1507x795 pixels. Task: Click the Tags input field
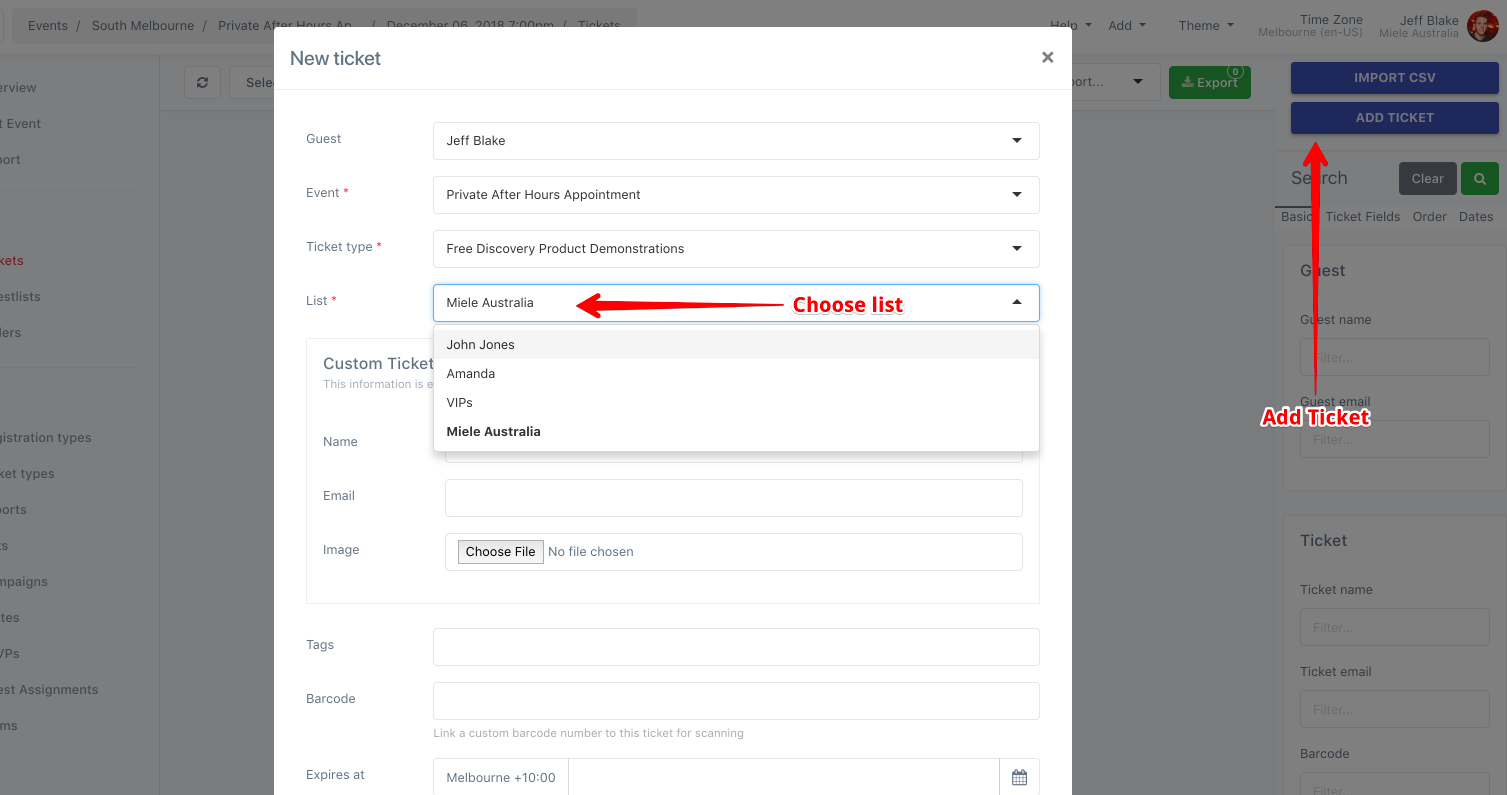(736, 647)
